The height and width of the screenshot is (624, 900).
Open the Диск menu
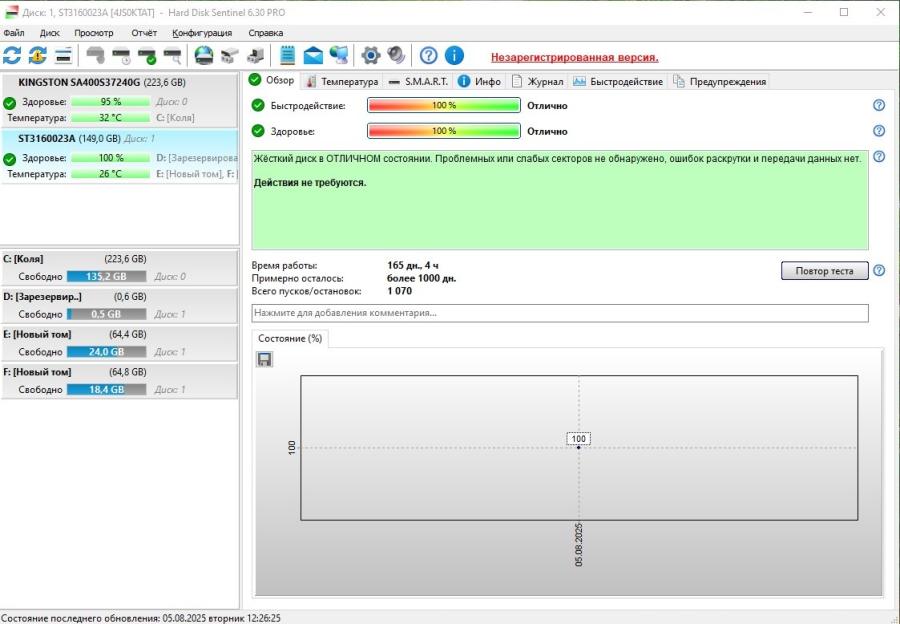[x=50, y=33]
